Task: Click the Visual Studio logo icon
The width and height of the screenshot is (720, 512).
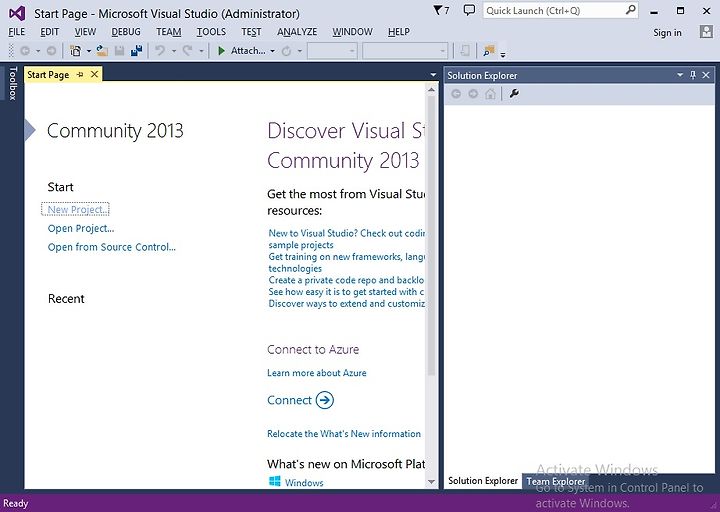Action: click(17, 13)
